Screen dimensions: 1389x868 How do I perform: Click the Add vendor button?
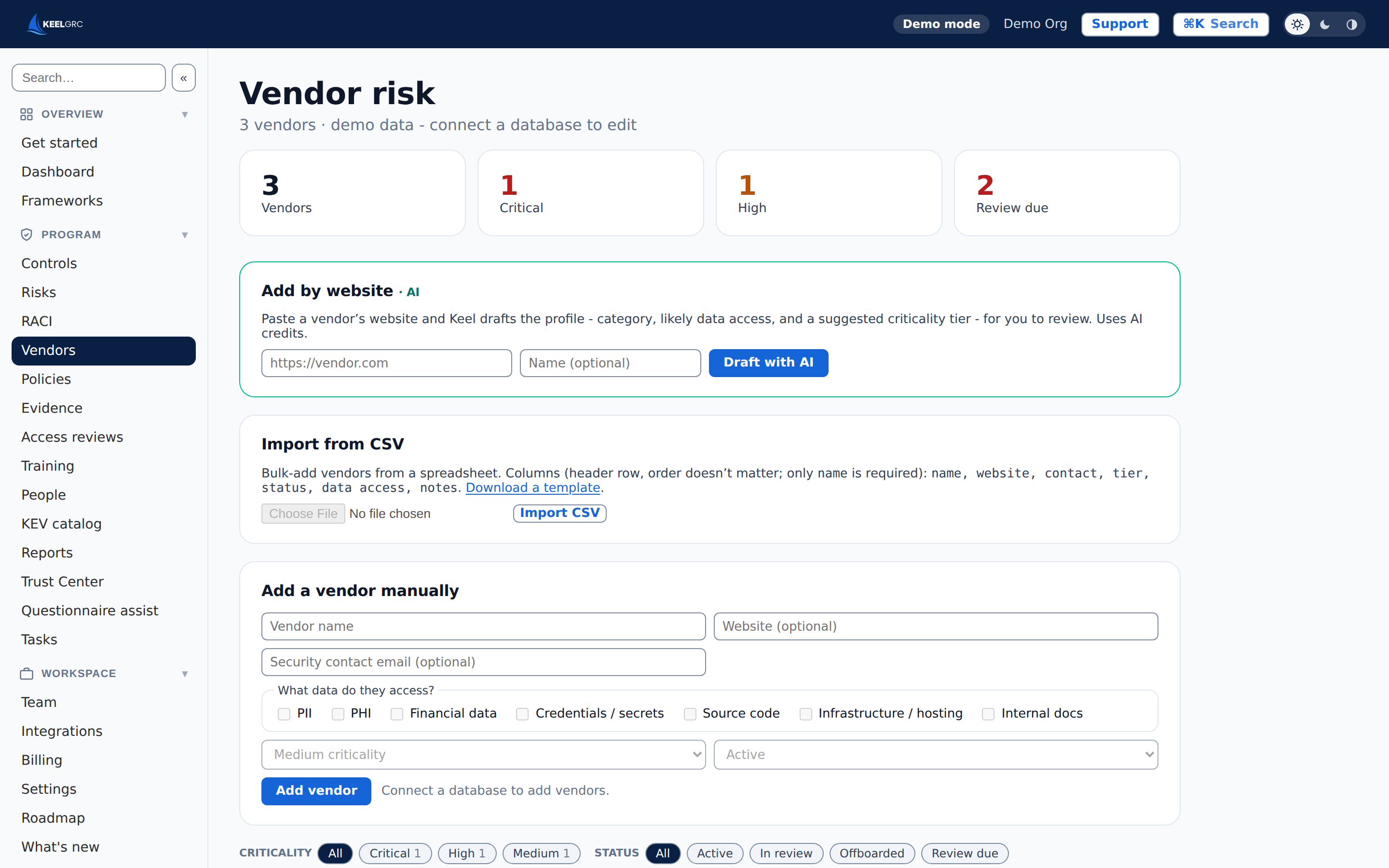[x=316, y=791]
